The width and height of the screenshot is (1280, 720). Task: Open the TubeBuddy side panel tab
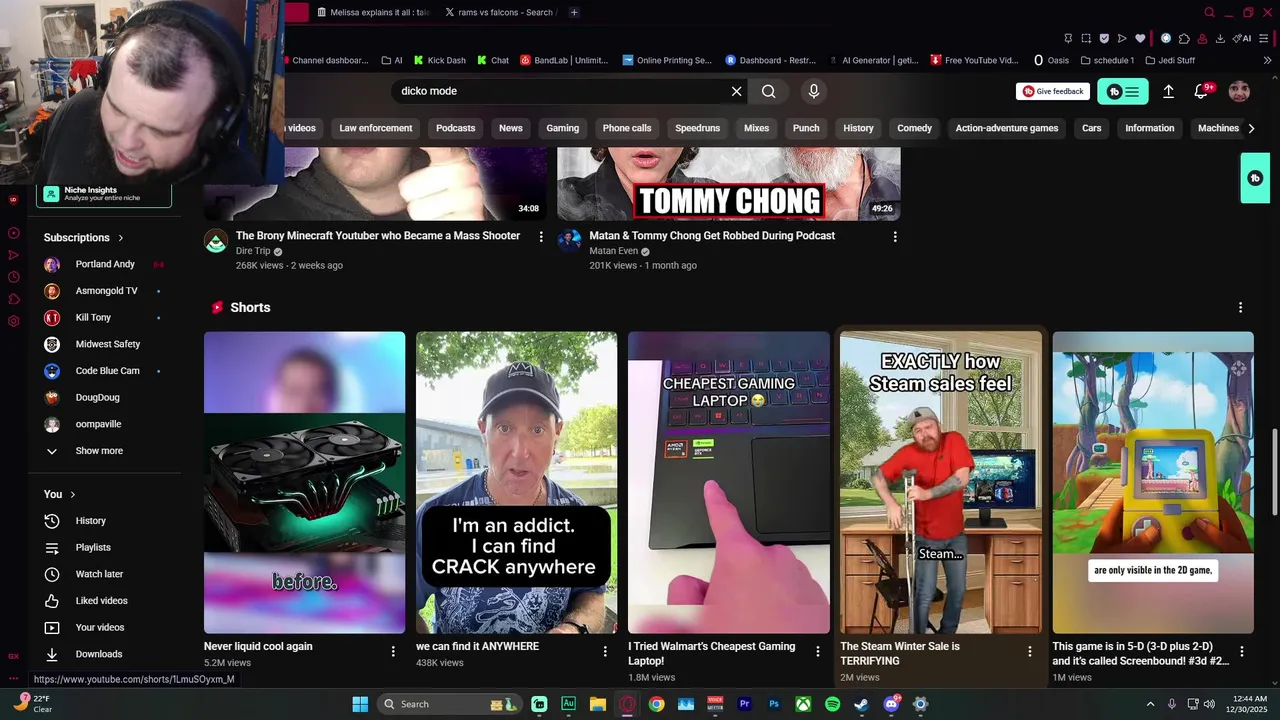[x=1255, y=178]
